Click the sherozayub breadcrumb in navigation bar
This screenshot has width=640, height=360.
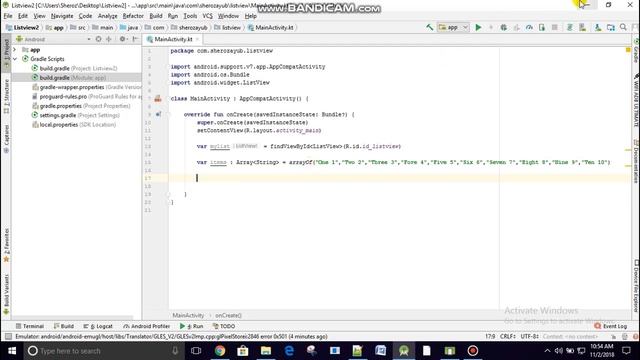pos(189,27)
